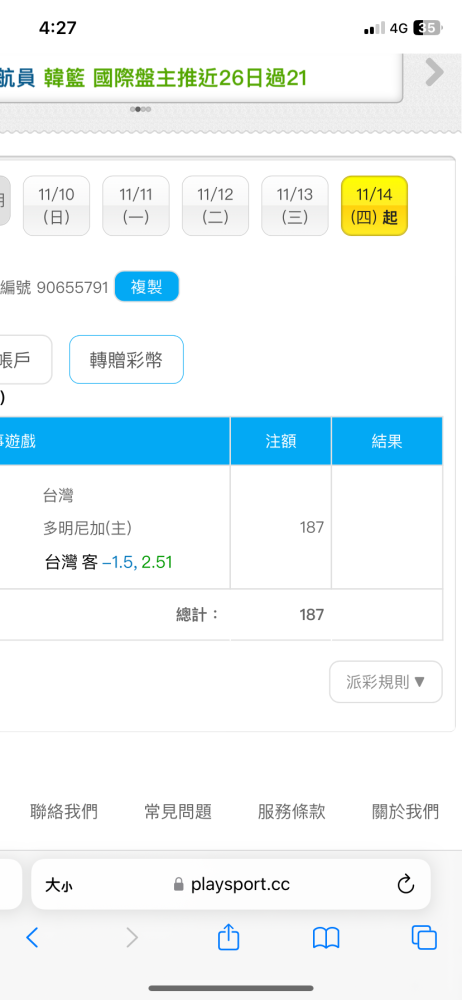Open the 常見問題 footer link
Viewport: 462px width, 1000px height.
(178, 812)
